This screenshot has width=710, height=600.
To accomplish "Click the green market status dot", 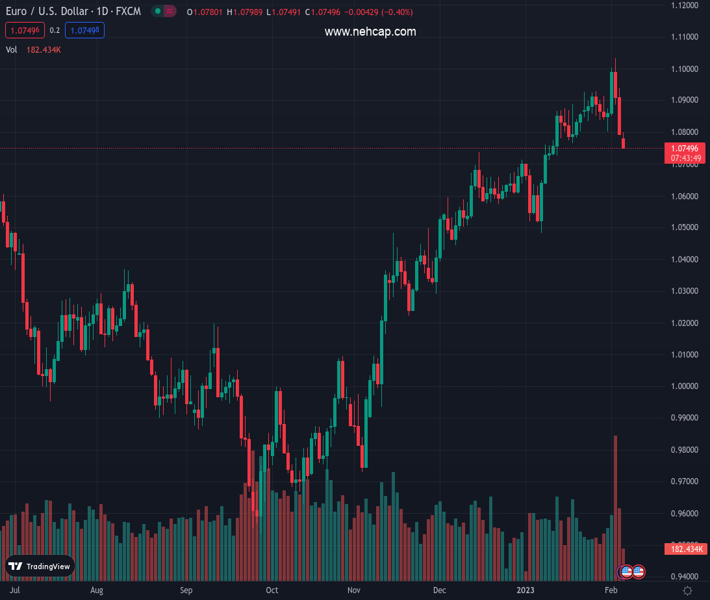I will pyautogui.click(x=157, y=11).
